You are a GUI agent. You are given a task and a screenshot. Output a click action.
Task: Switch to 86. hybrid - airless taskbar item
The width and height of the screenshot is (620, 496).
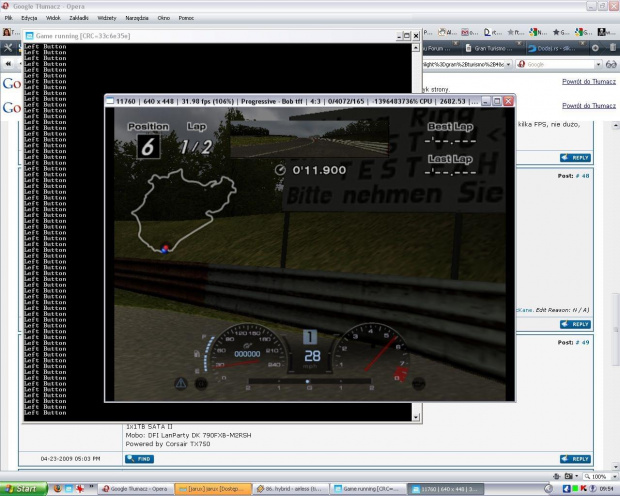click(x=290, y=489)
